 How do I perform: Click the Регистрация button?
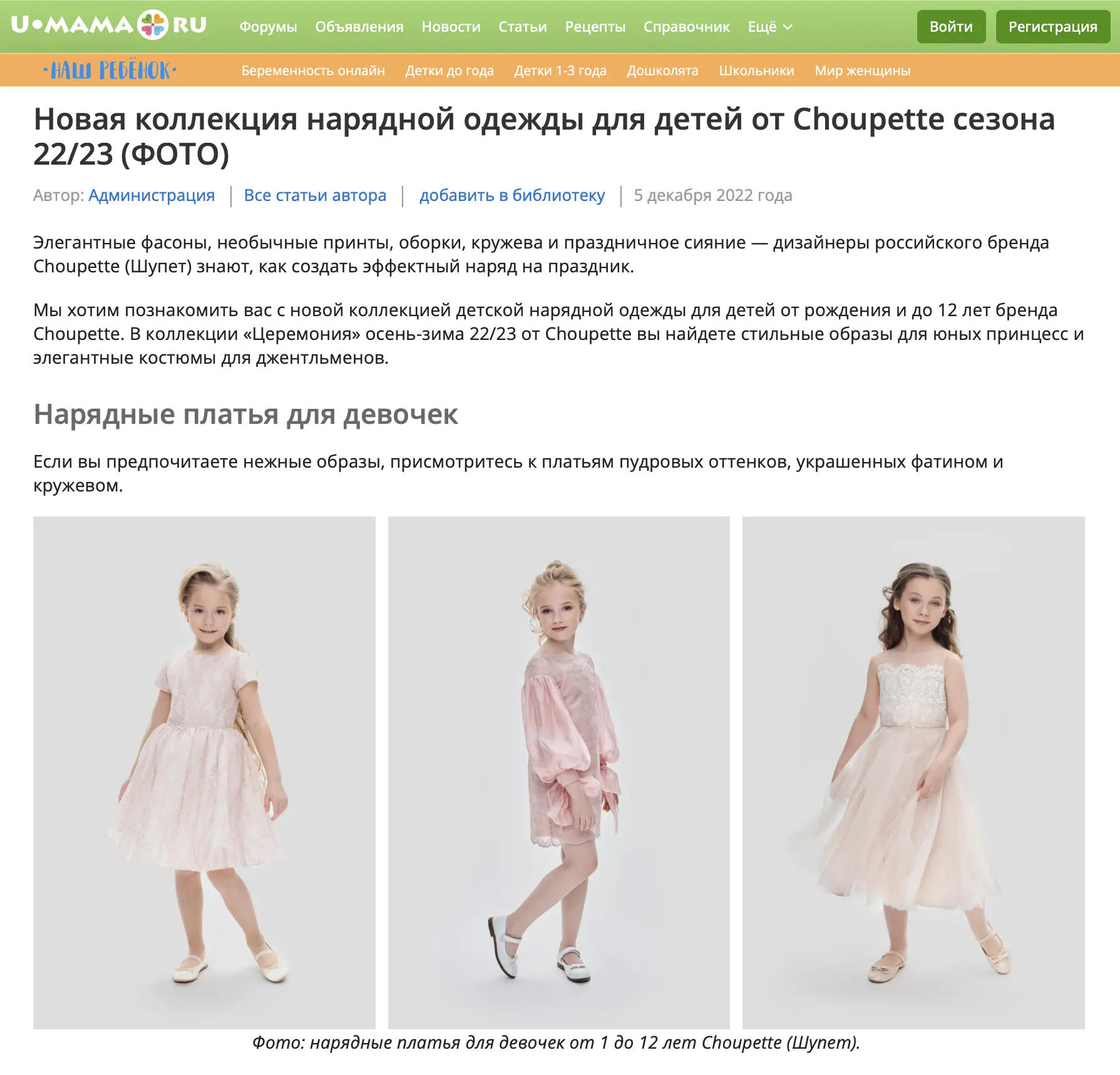coord(1052,27)
